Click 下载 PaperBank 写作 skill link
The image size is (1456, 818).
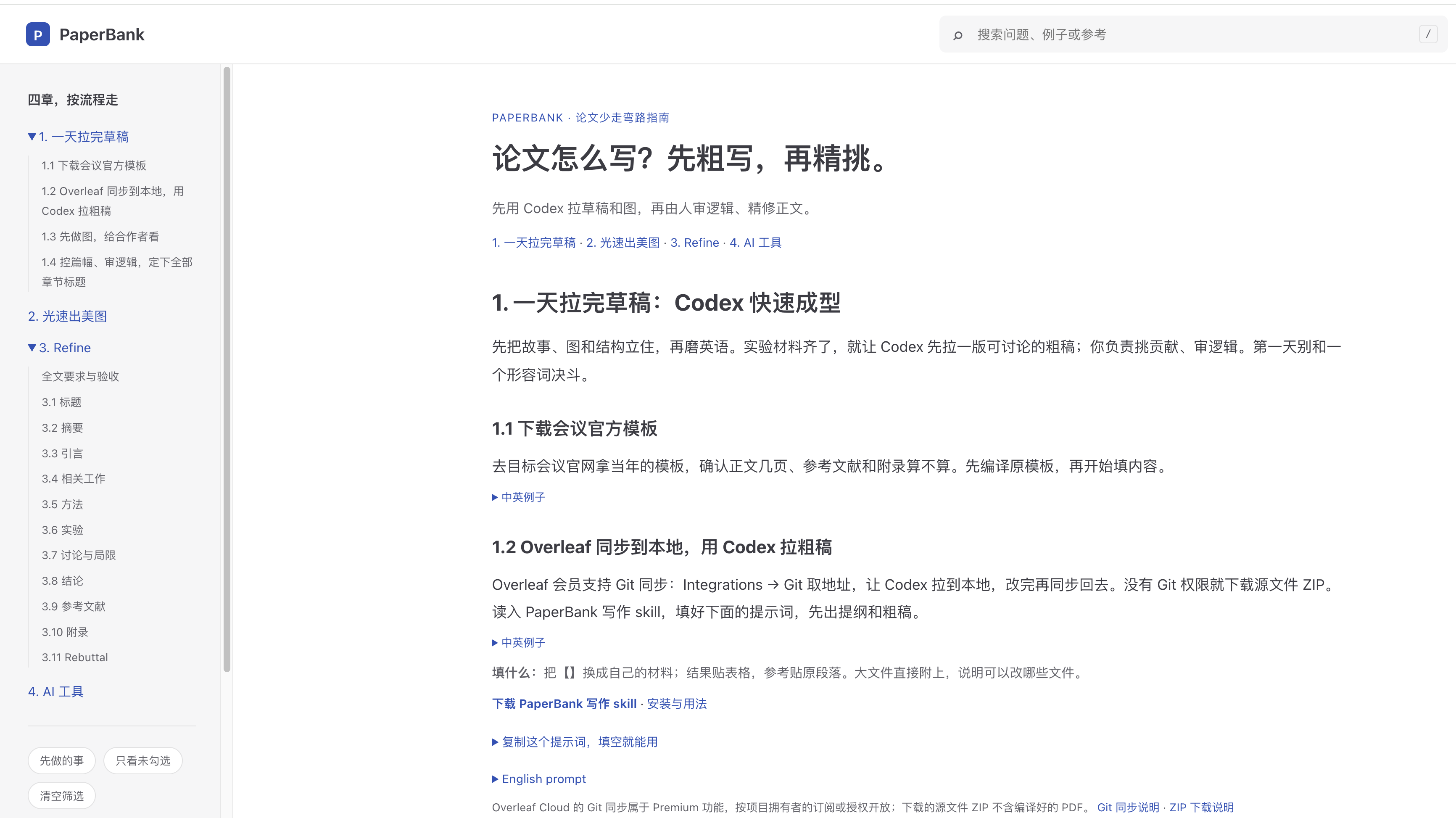564,704
